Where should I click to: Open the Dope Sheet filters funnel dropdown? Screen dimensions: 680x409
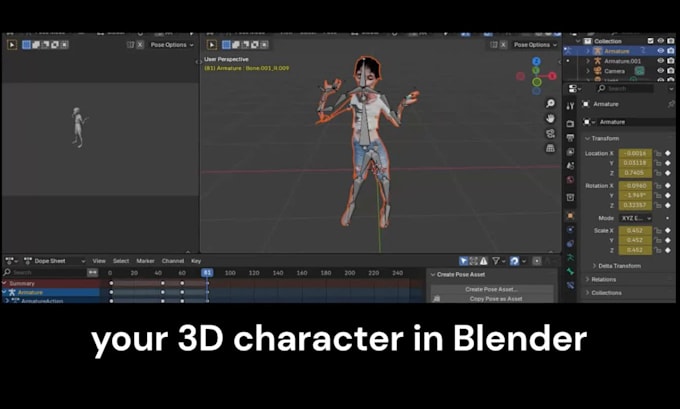pos(497,261)
